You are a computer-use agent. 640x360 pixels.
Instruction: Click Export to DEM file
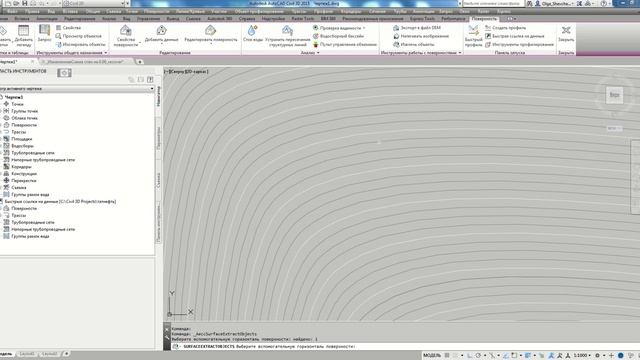417,28
